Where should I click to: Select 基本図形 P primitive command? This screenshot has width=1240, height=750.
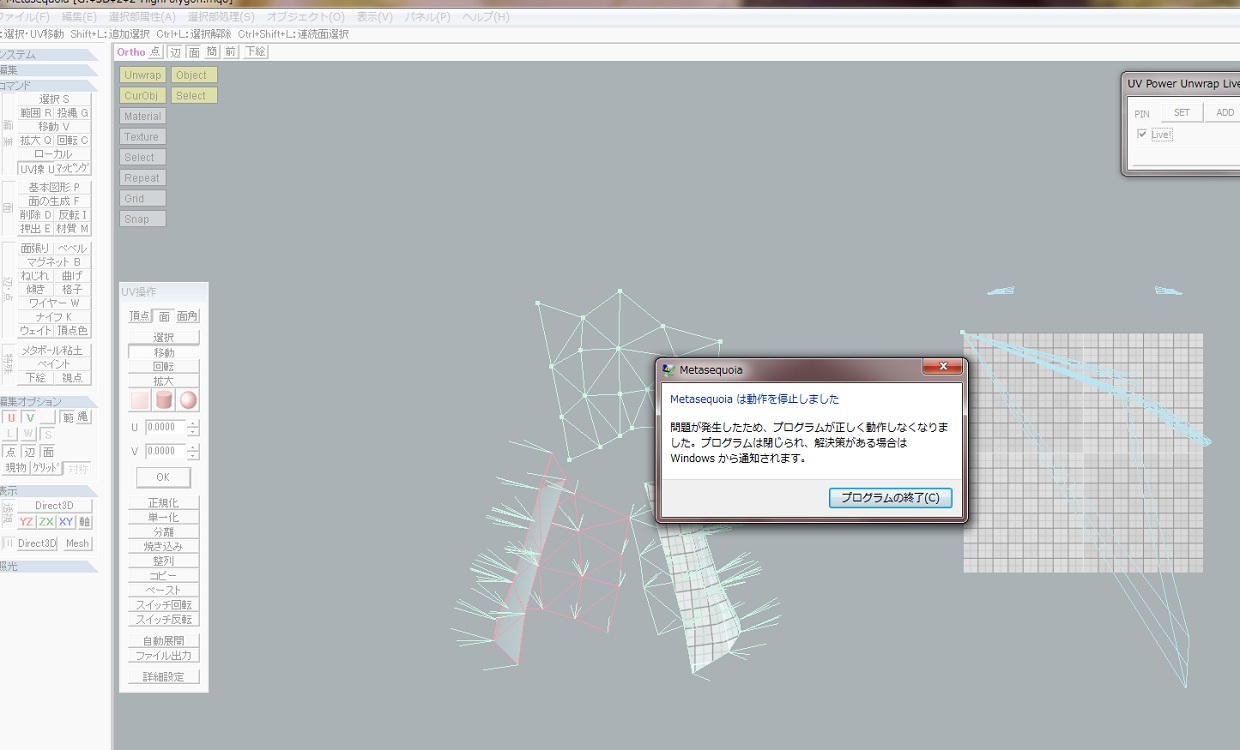pos(55,187)
